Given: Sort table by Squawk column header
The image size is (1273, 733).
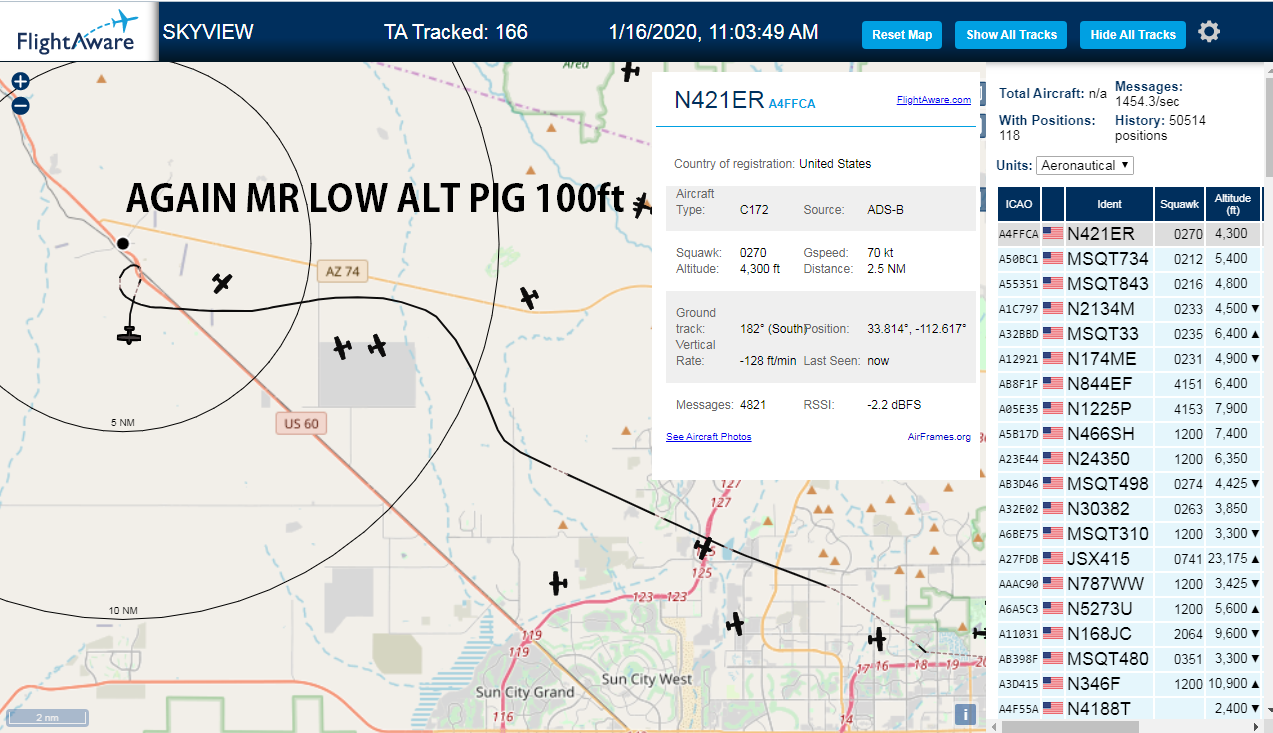Looking at the screenshot, I should point(1179,204).
